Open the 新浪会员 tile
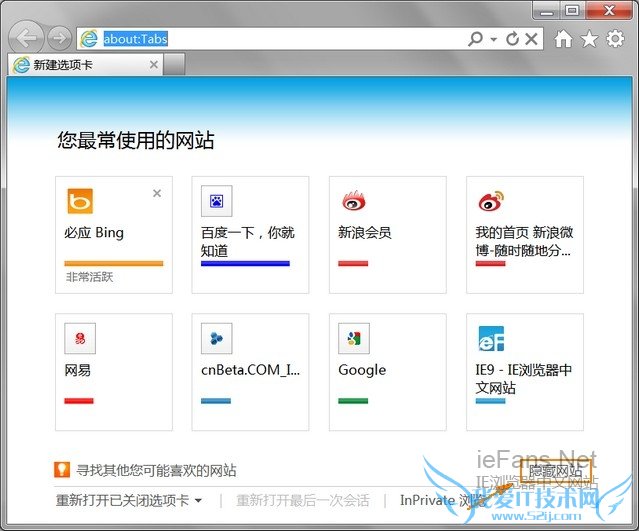639x531 pixels. pyautogui.click(x=388, y=235)
